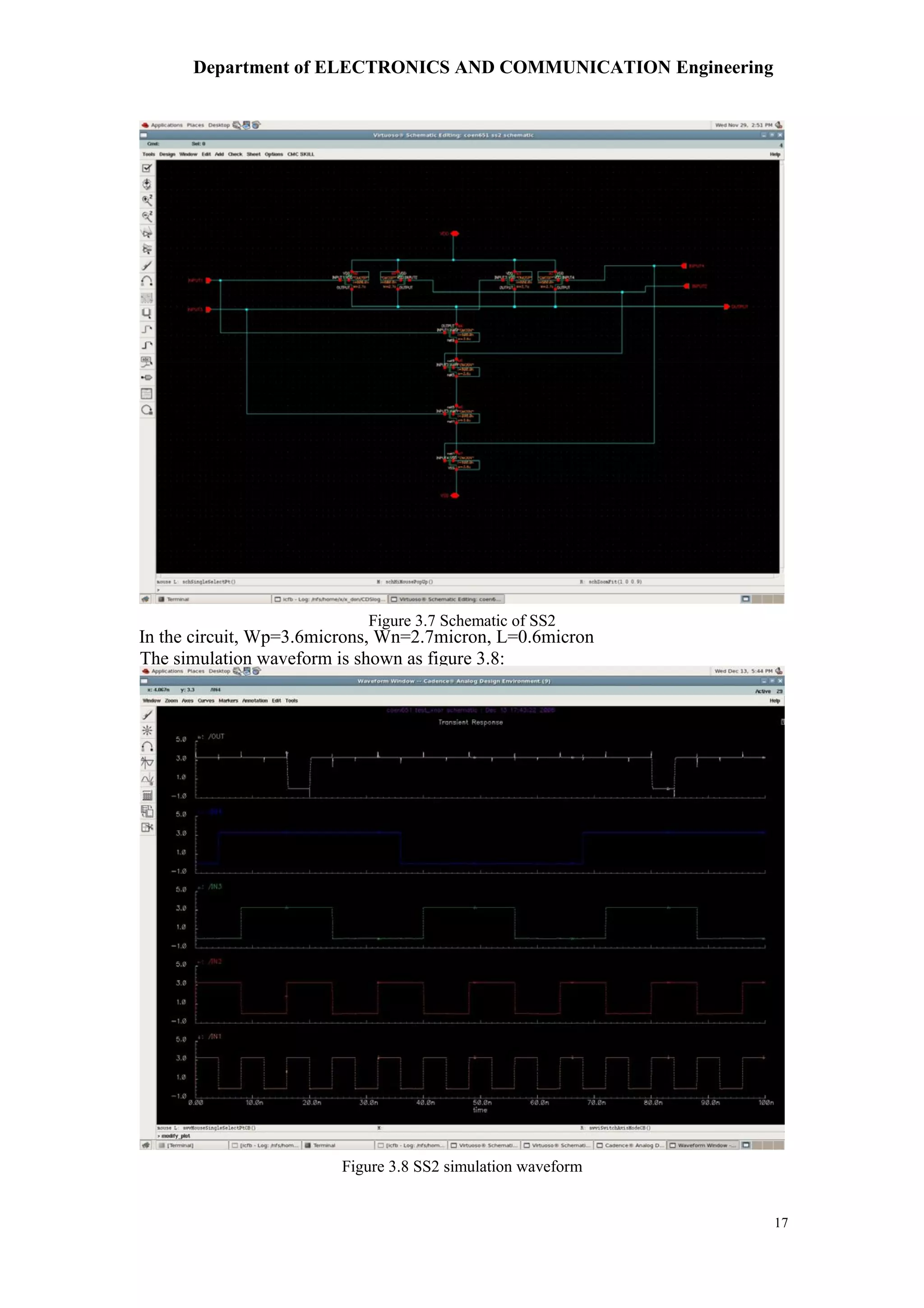Click the Zoom Out by 2 icon
Image resolution: width=924 pixels, height=1308 pixels.
(147, 217)
